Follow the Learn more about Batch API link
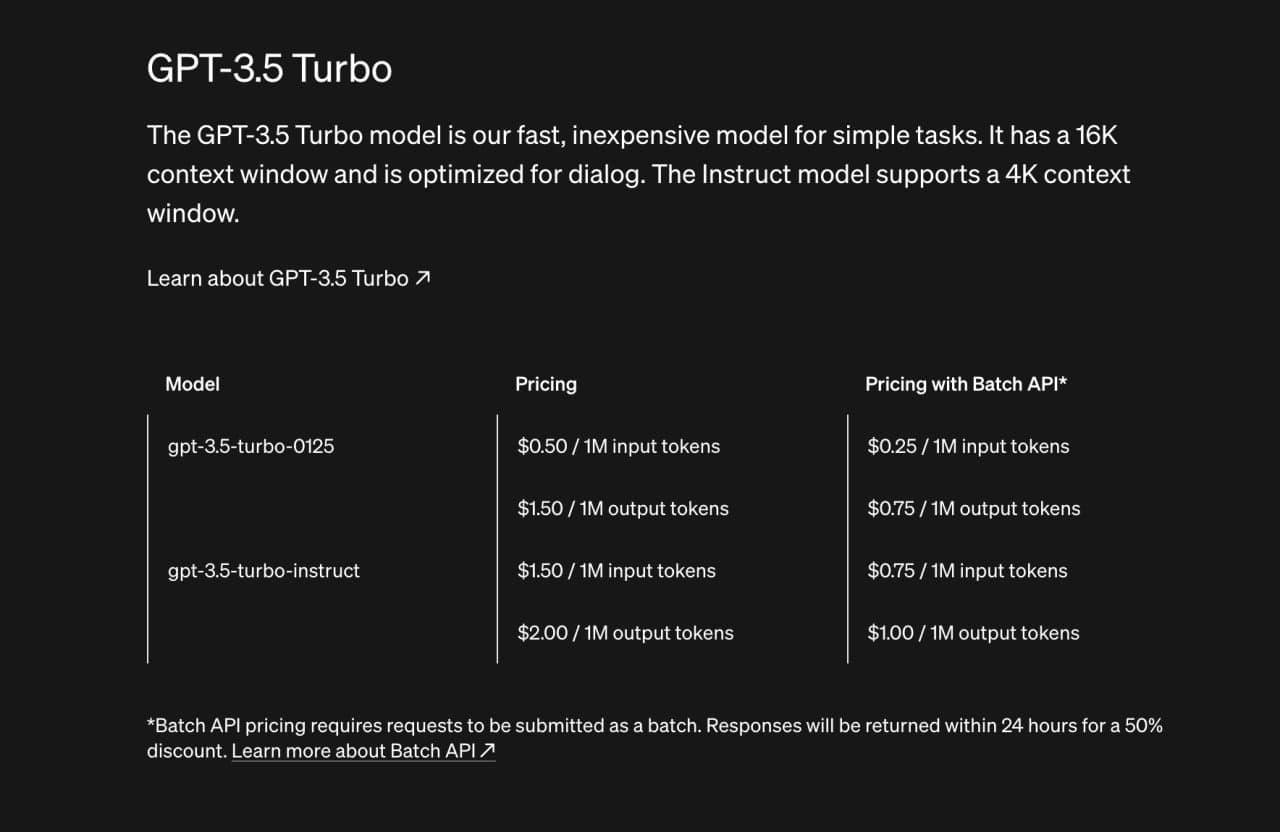The image size is (1280, 832). (x=353, y=750)
